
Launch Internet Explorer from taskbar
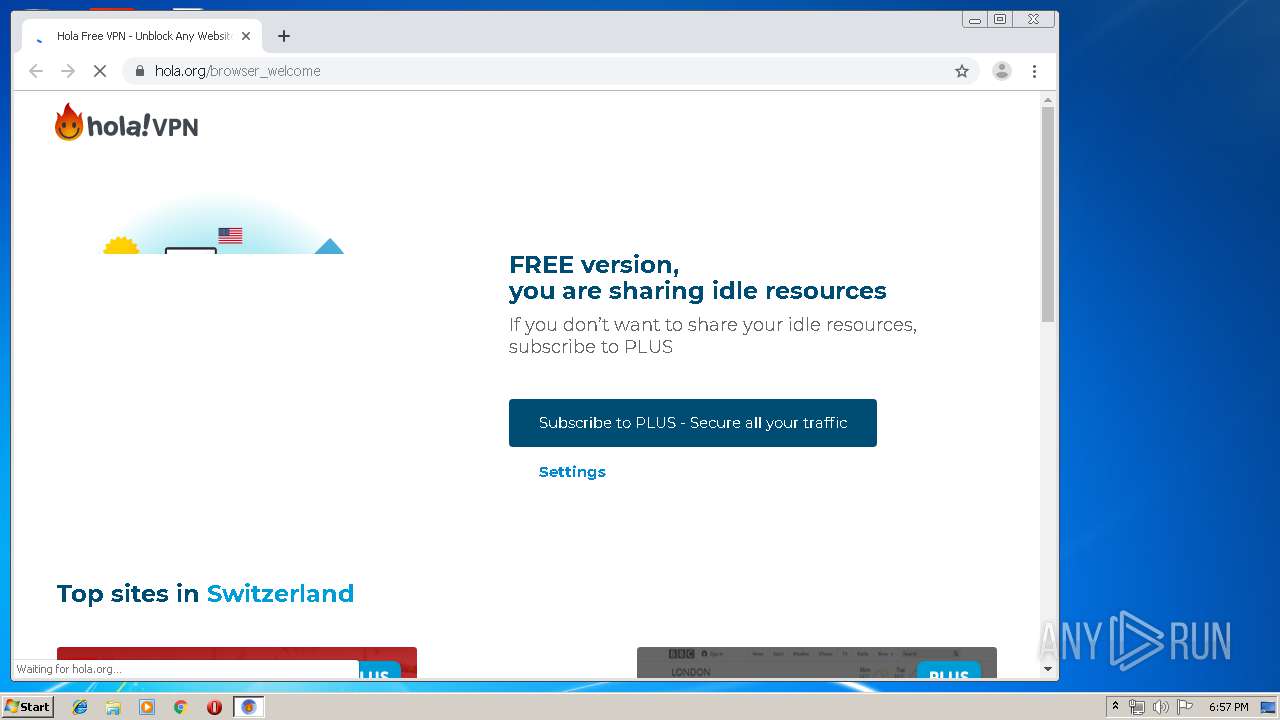pos(80,707)
